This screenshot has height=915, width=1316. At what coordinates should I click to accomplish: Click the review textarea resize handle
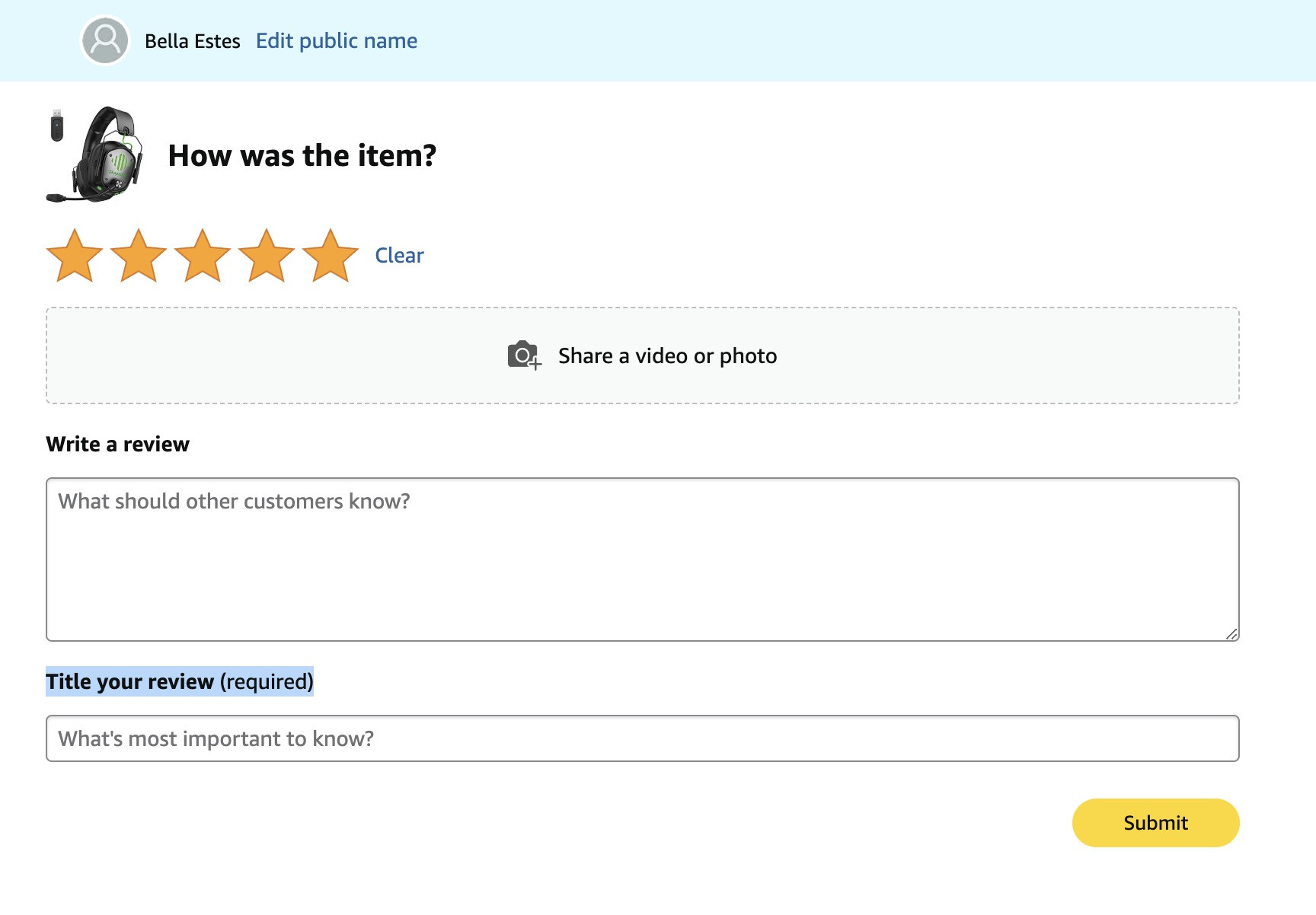[x=1231, y=633]
